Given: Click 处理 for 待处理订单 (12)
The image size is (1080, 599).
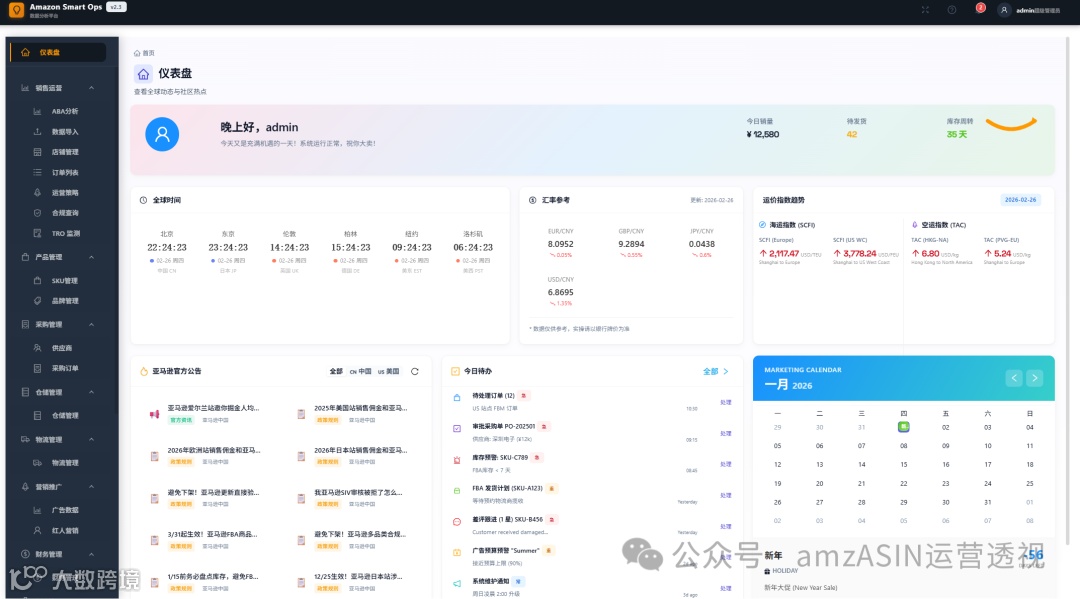Looking at the screenshot, I should click(x=725, y=402).
